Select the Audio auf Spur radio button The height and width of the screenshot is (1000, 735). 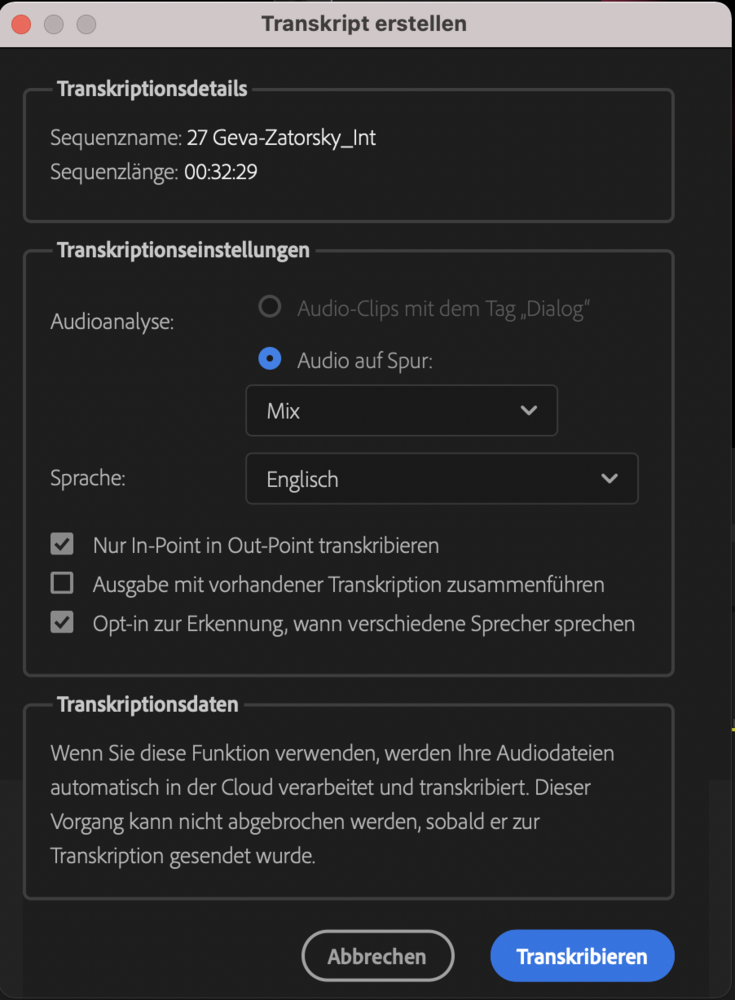(269, 360)
